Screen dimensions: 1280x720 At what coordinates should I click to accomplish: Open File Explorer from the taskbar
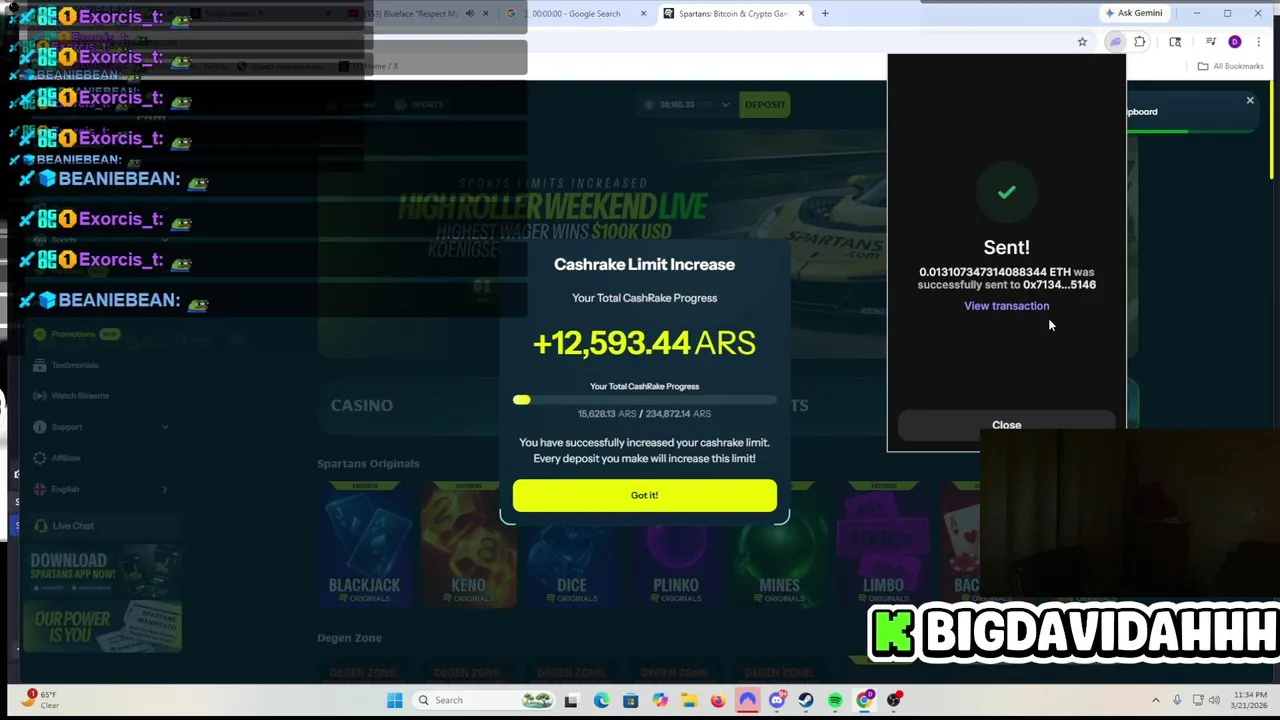click(689, 700)
